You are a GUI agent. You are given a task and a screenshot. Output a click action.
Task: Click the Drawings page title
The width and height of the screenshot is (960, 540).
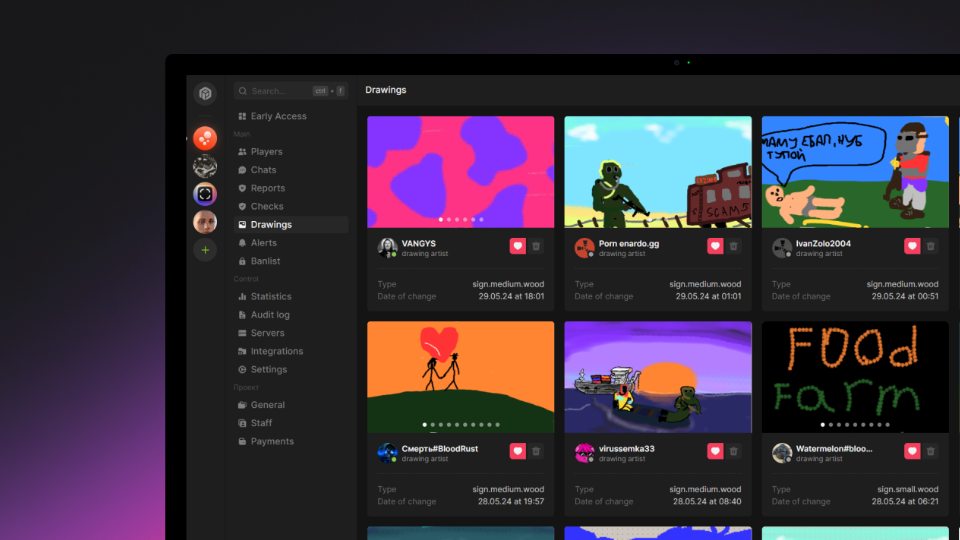coord(386,90)
